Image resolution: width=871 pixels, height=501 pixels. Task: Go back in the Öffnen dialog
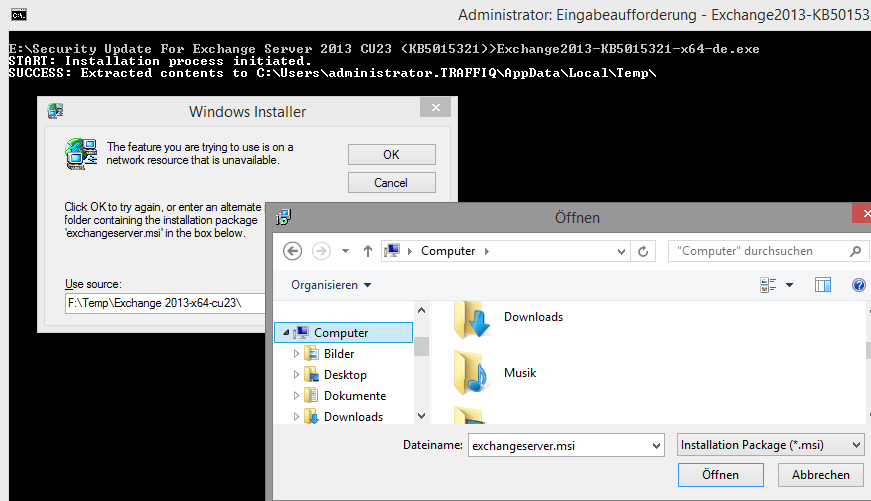[293, 251]
